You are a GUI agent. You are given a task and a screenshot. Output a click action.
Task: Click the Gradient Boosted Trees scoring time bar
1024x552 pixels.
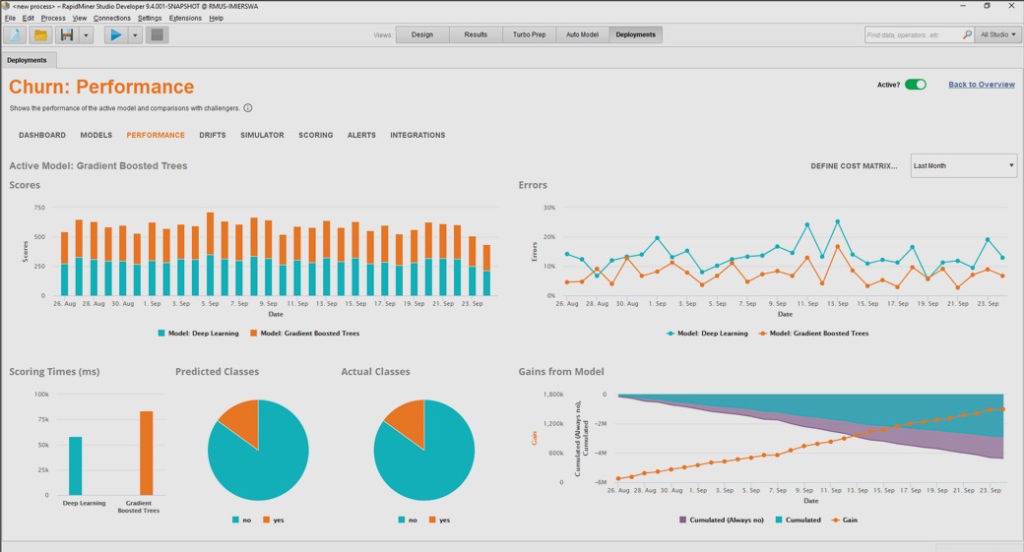pyautogui.click(x=146, y=453)
